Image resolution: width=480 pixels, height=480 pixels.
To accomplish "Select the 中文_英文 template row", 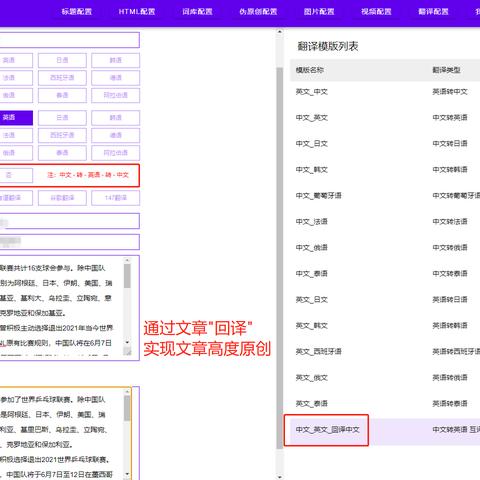I will point(385,118).
